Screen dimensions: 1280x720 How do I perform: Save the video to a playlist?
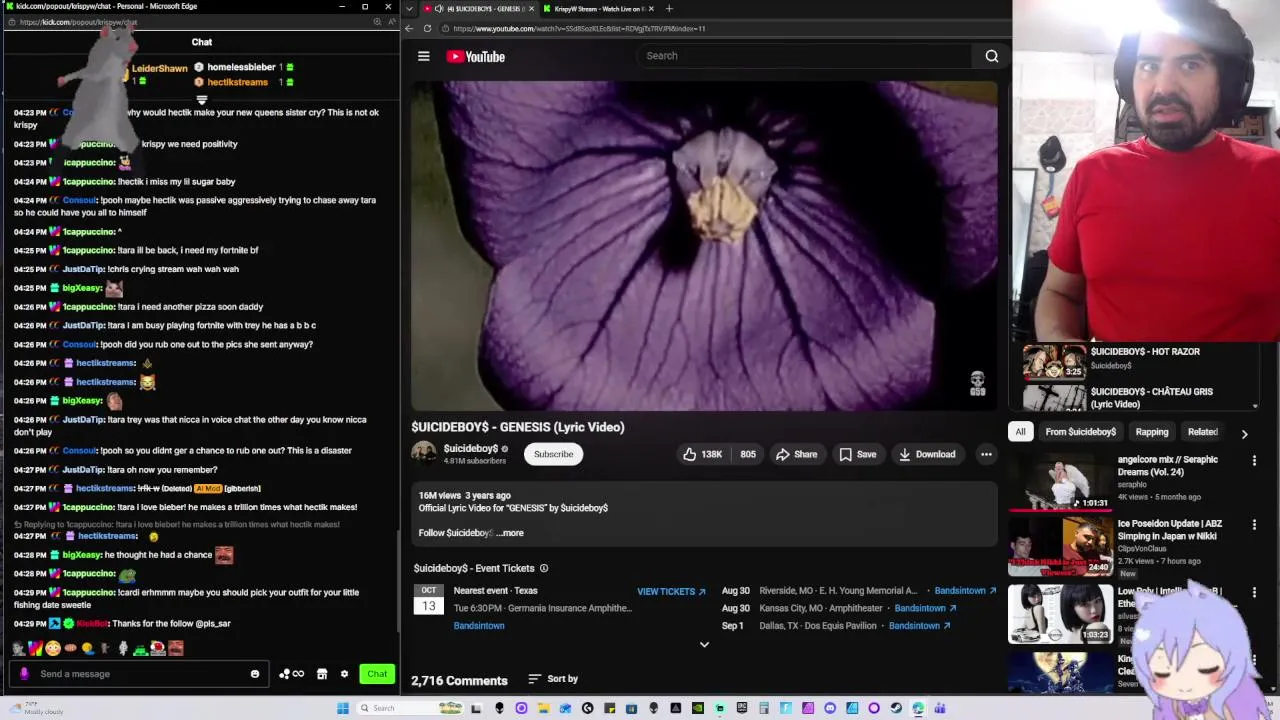click(857, 454)
